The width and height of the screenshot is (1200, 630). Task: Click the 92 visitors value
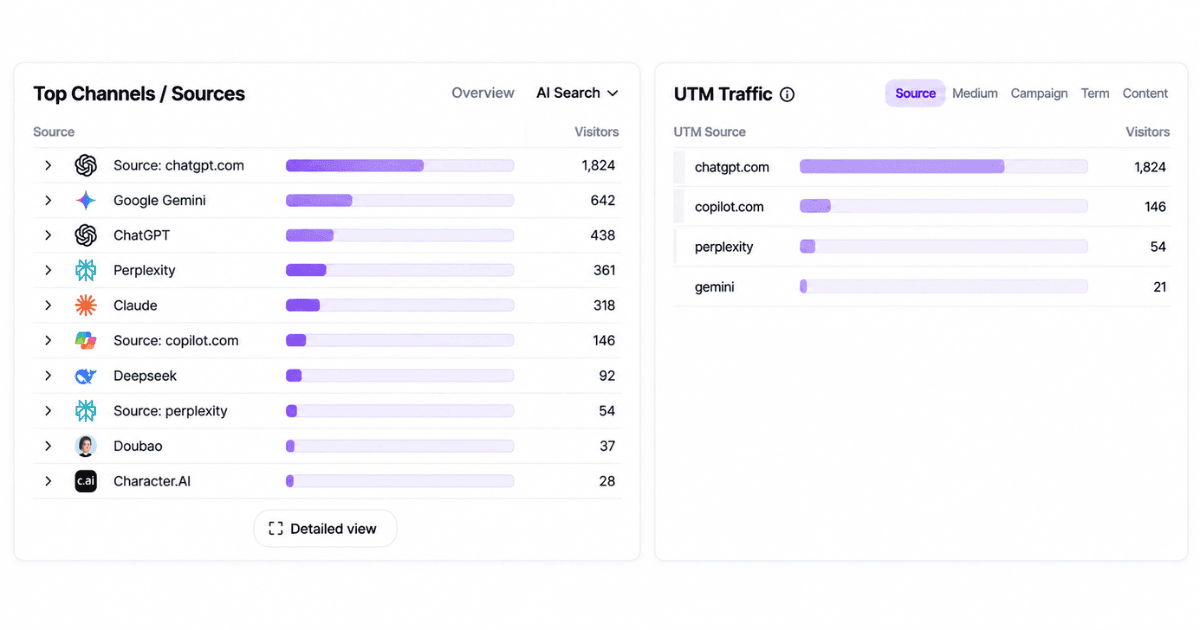point(607,376)
